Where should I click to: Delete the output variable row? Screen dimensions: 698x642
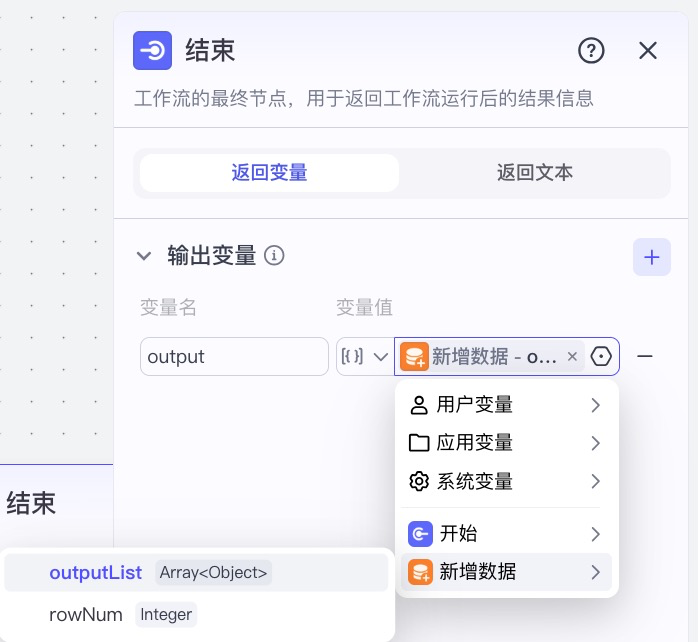tap(645, 356)
